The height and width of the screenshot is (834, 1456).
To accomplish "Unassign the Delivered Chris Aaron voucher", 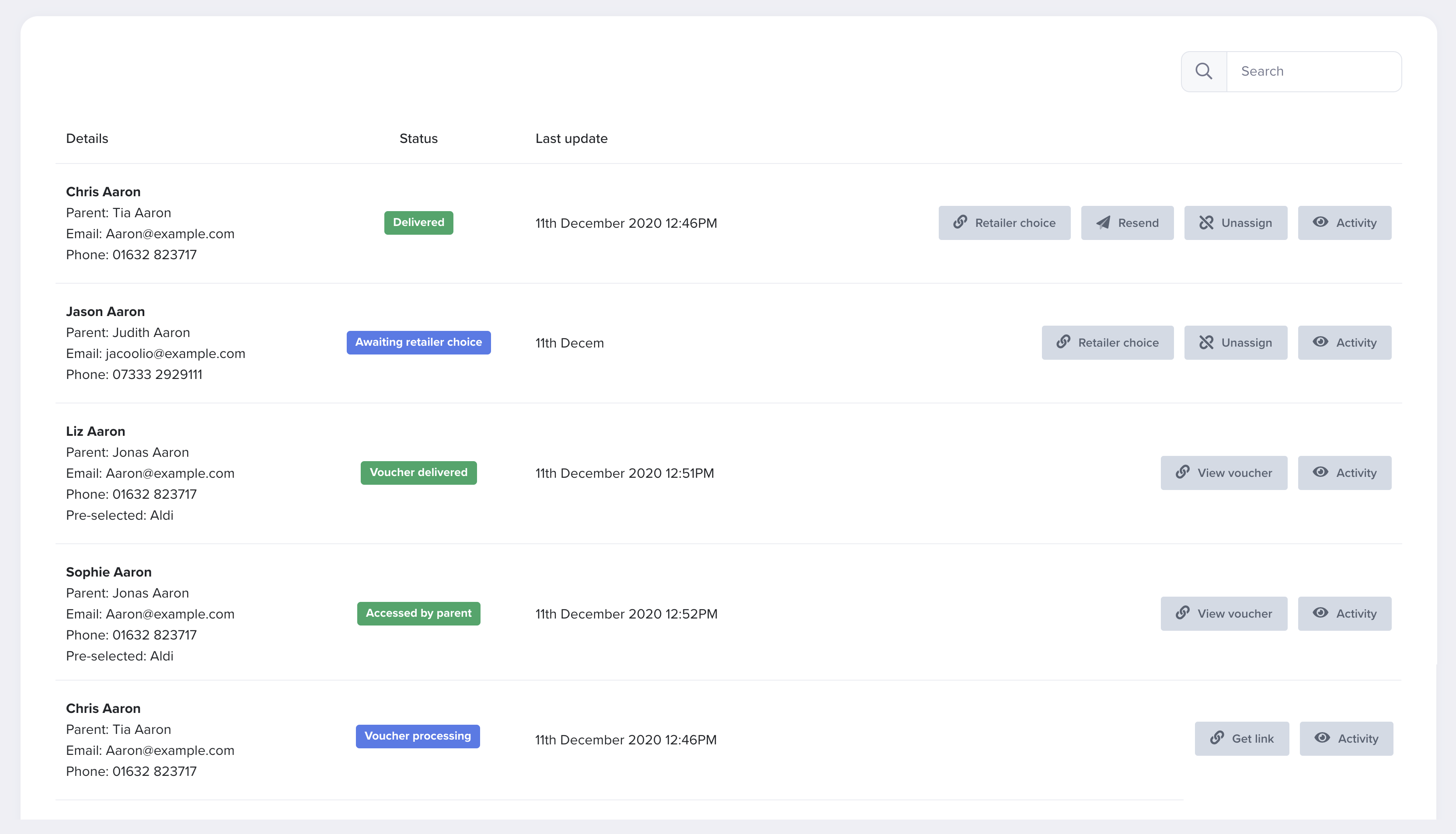I will point(1236,223).
